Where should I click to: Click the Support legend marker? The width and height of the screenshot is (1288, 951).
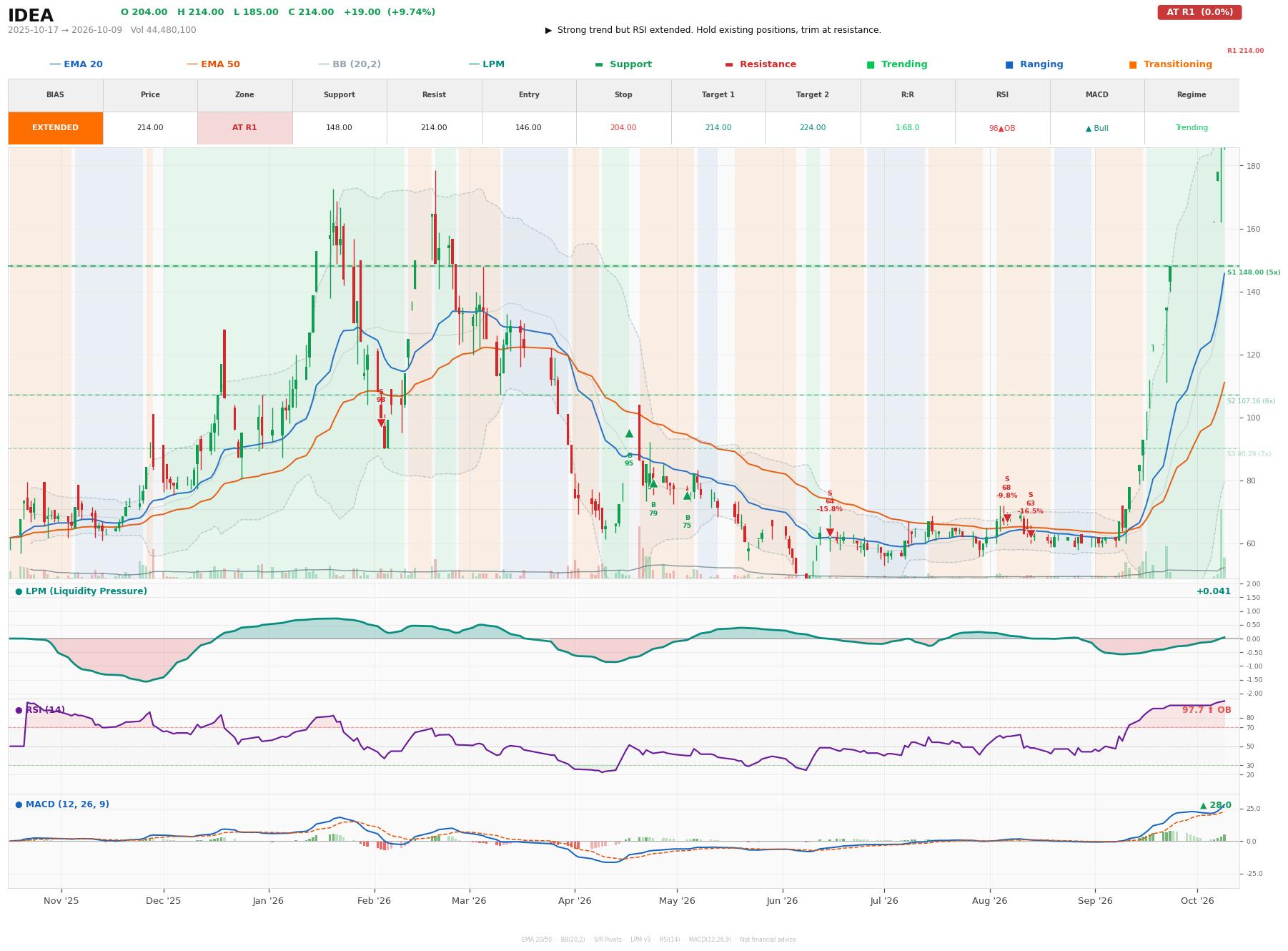pyautogui.click(x=599, y=64)
